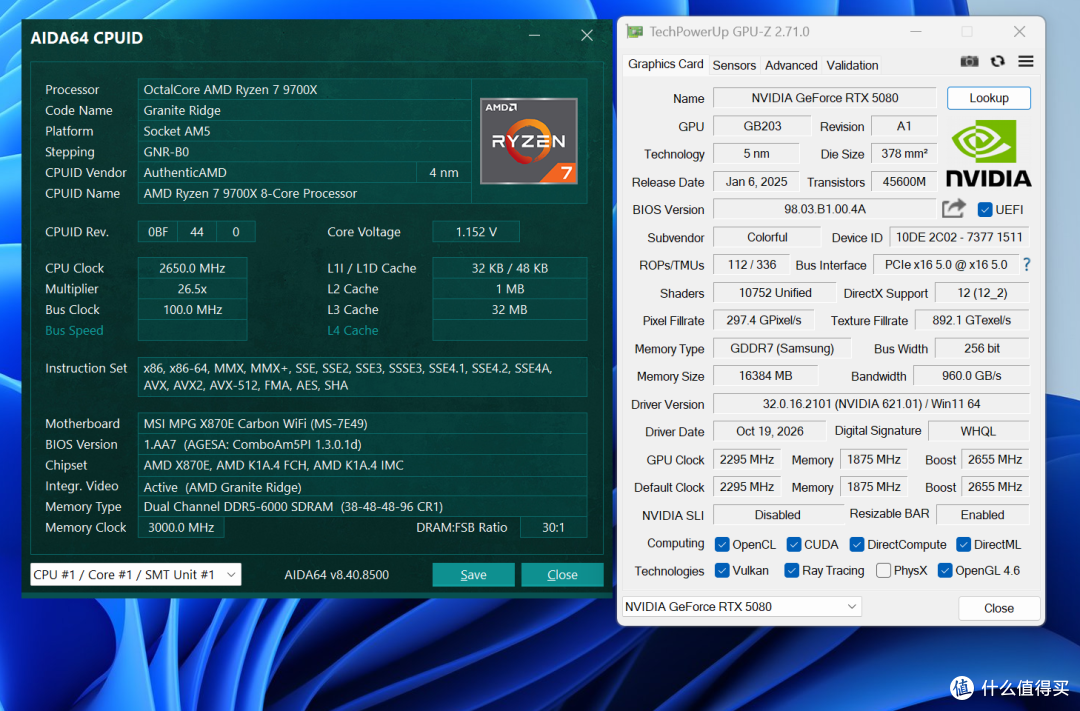The width and height of the screenshot is (1080, 711).
Task: Take GPU-Z screenshot with camera icon
Action: [x=969, y=61]
